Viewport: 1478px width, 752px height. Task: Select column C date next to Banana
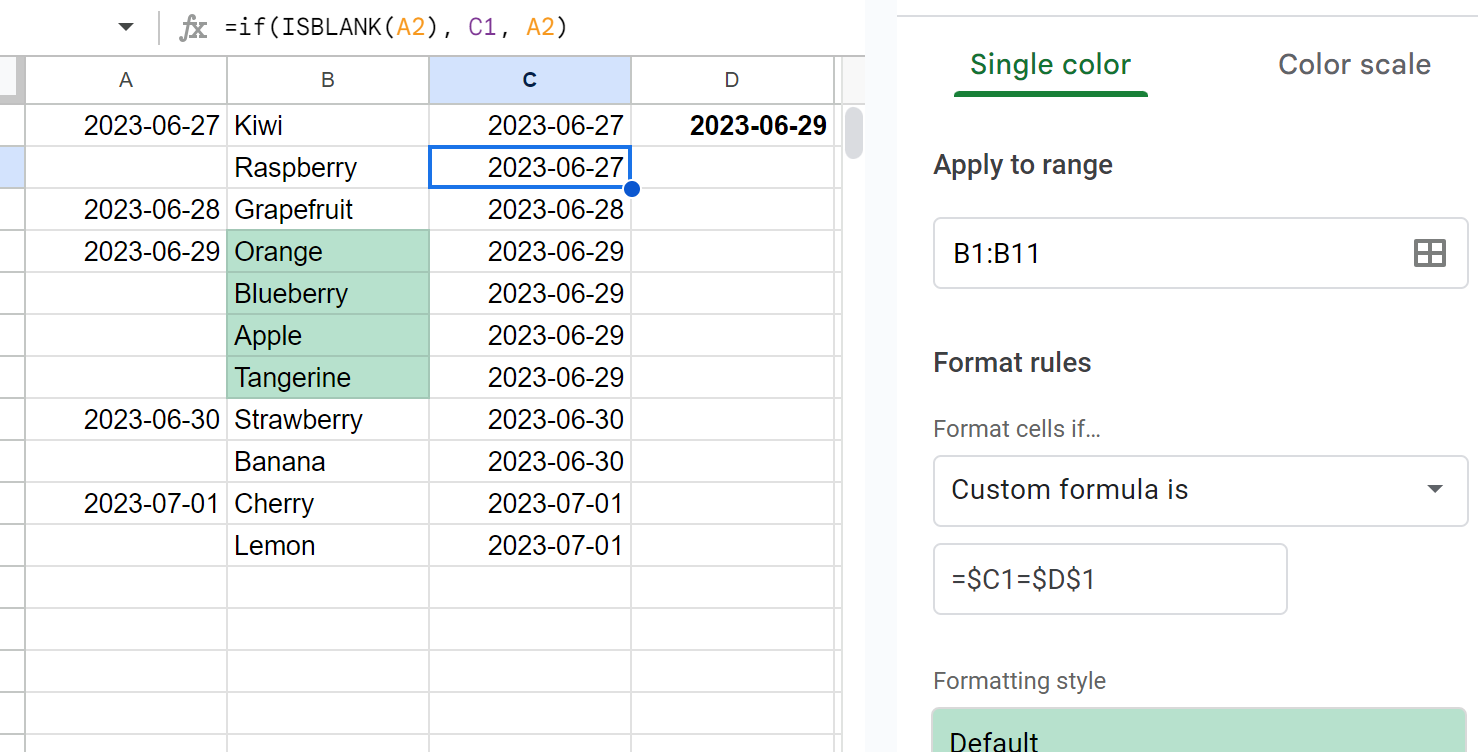(x=530, y=461)
